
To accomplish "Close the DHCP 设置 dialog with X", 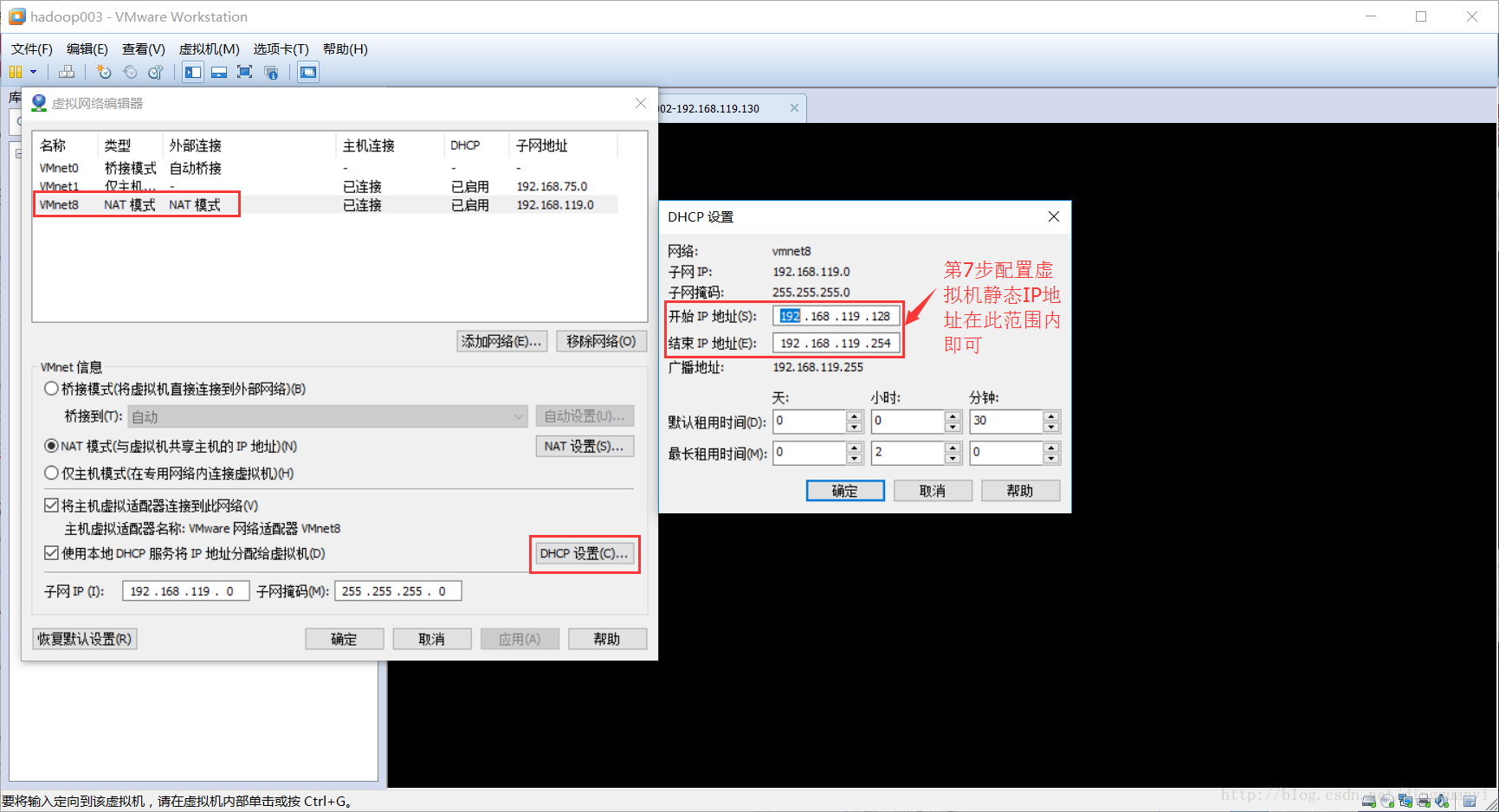I will tap(1054, 216).
